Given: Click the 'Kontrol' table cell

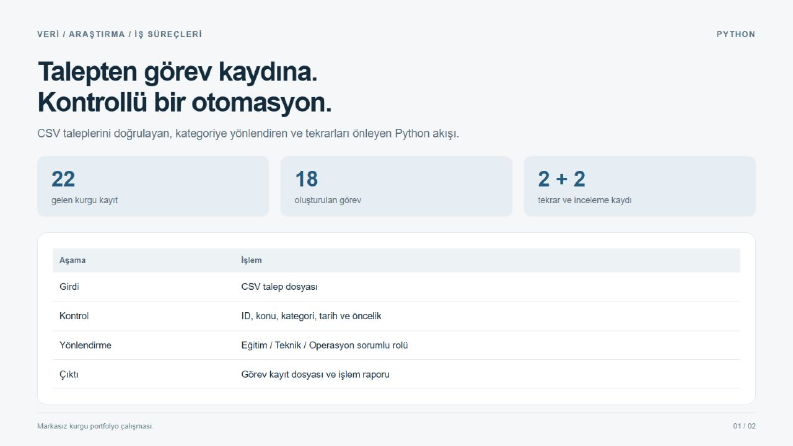Looking at the screenshot, I should tap(74, 316).
